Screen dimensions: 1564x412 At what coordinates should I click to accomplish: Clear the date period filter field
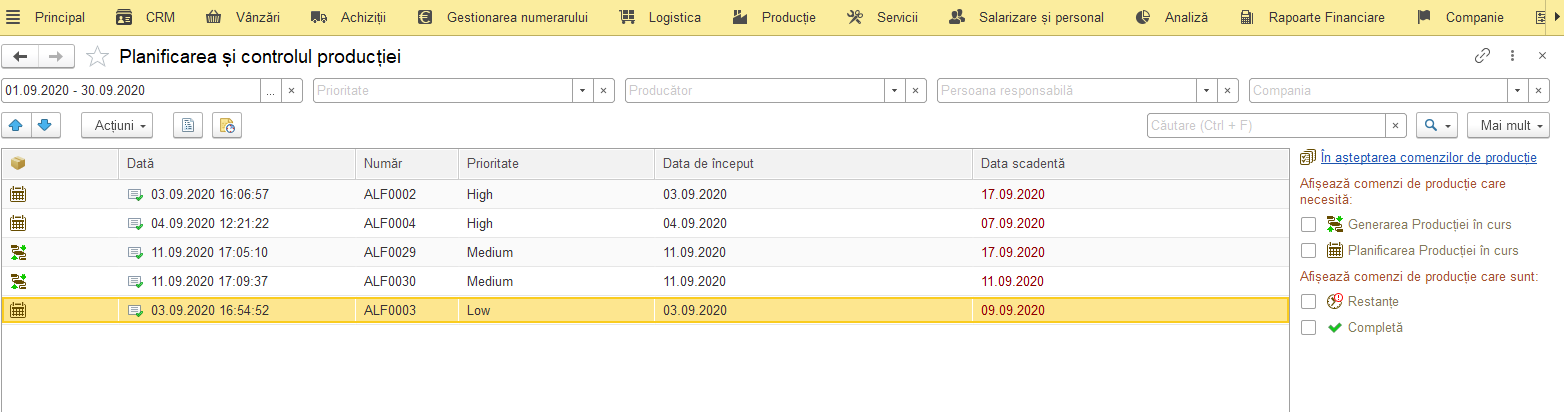click(x=292, y=90)
